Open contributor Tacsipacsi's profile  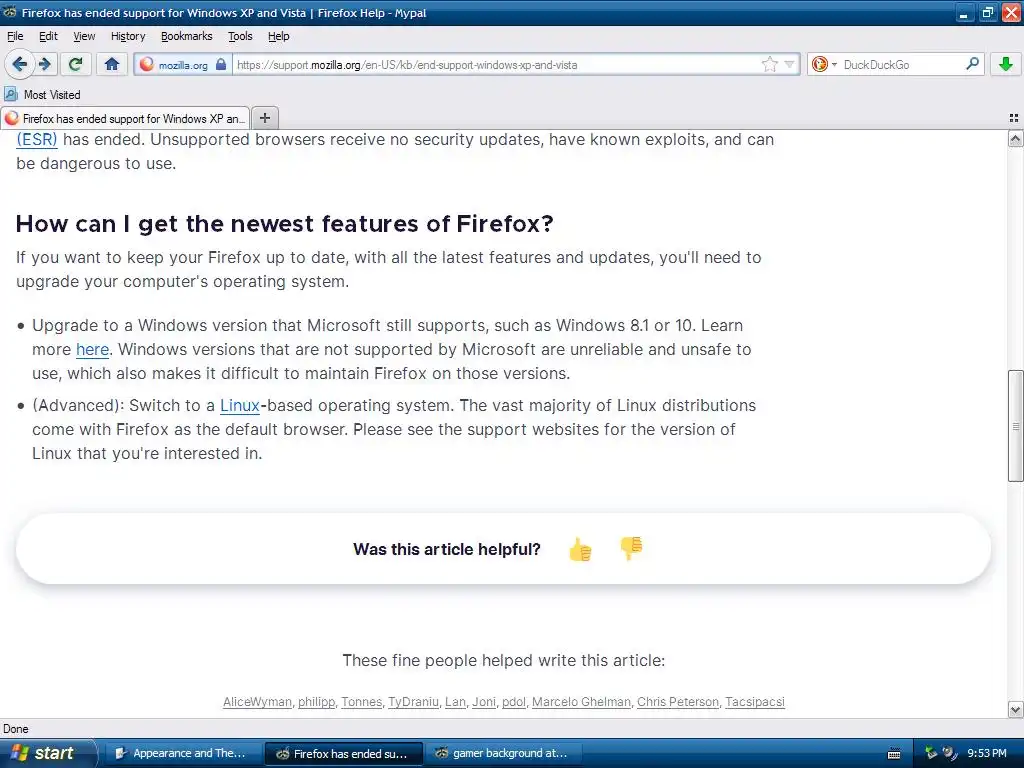coord(755,702)
